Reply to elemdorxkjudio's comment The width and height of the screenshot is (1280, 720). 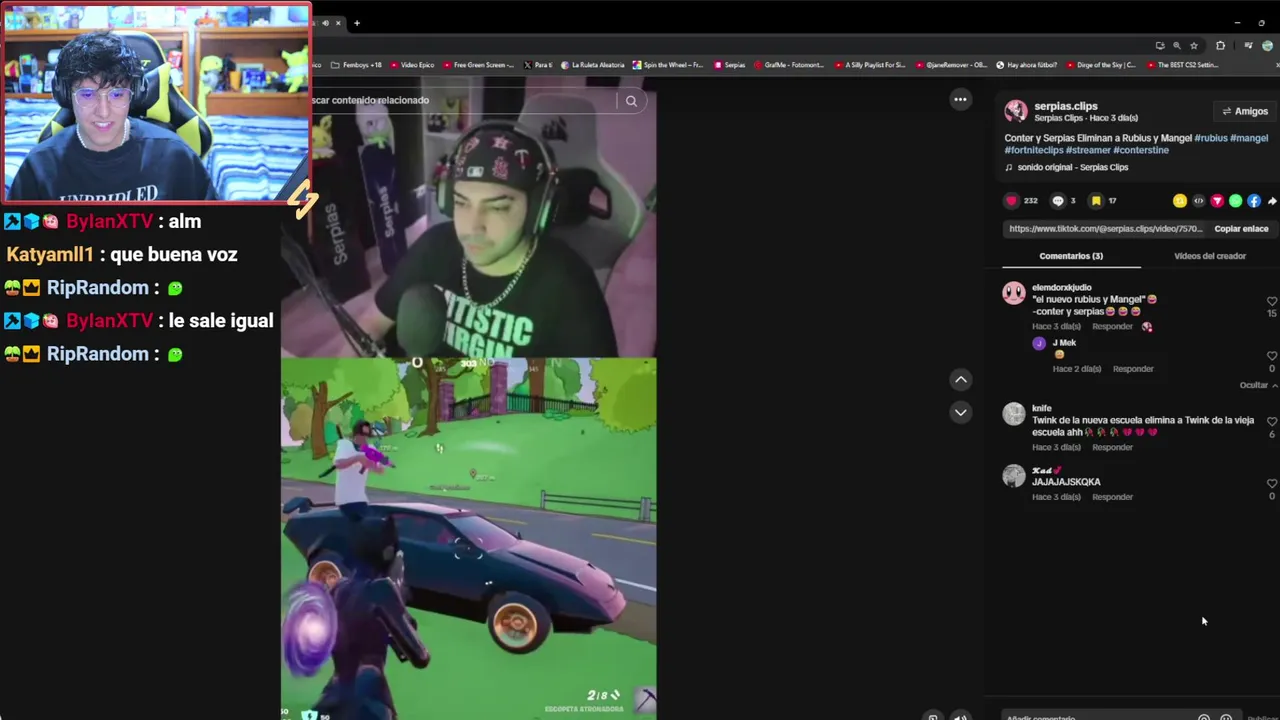1112,327
